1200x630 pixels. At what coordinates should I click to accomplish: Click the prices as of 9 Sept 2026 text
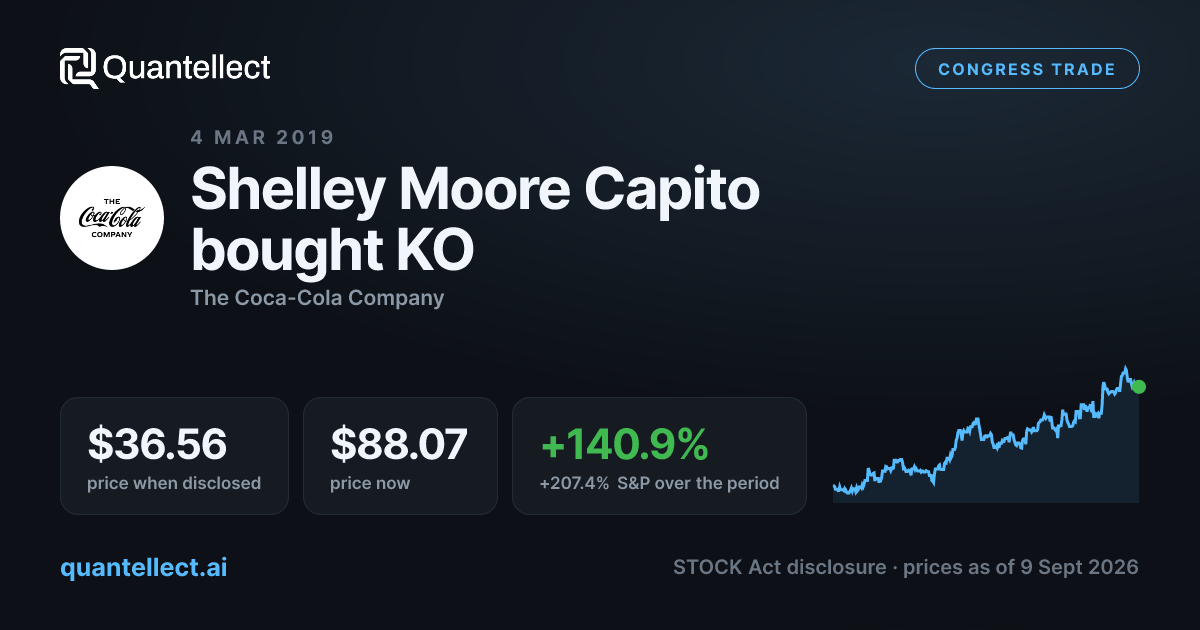[x=1021, y=567]
